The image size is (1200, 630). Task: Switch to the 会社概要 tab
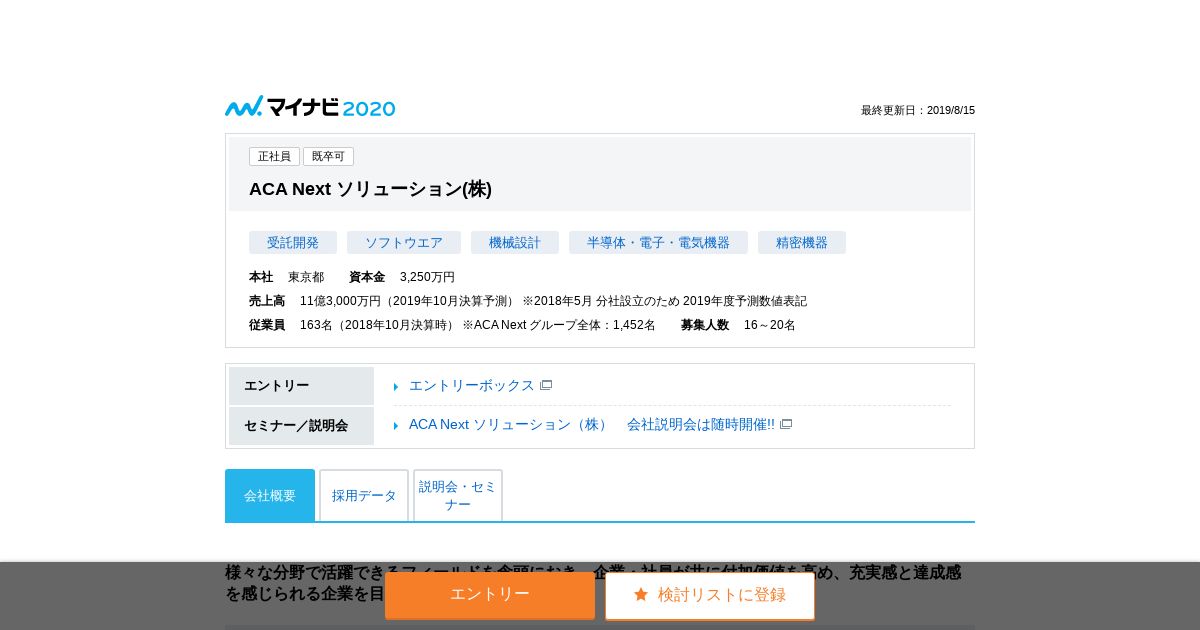tap(270, 495)
